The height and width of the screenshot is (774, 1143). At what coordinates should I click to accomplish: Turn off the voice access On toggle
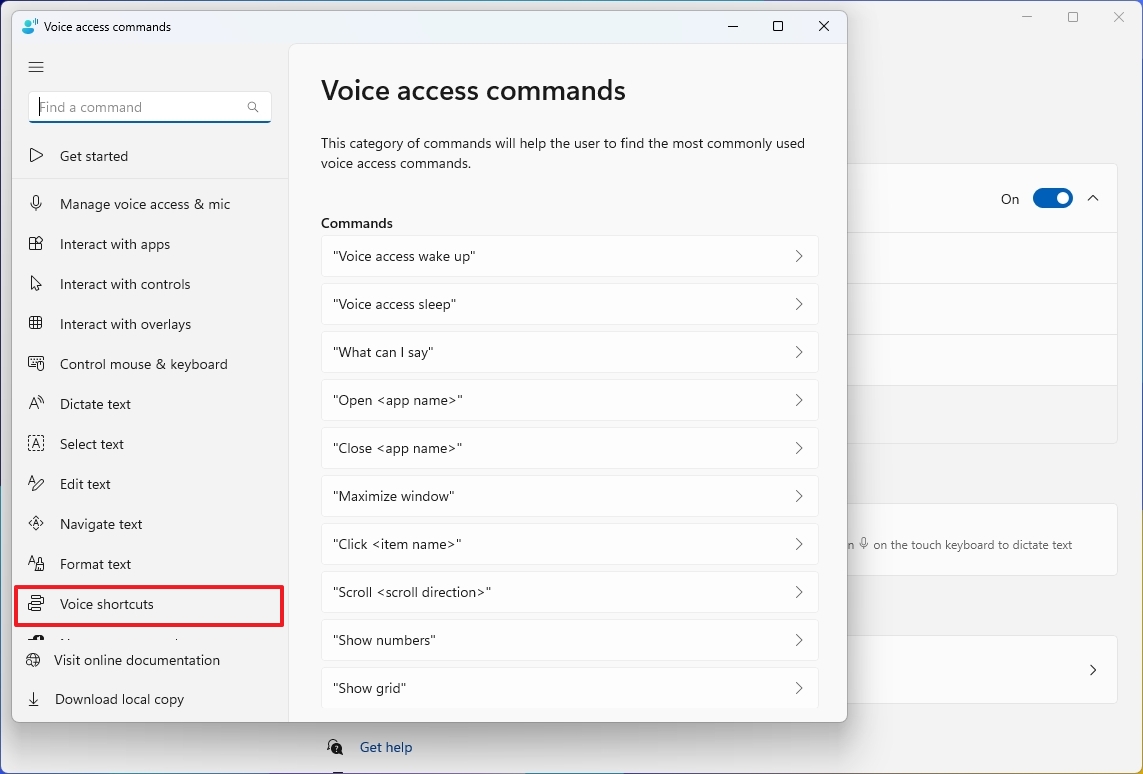[1052, 197]
